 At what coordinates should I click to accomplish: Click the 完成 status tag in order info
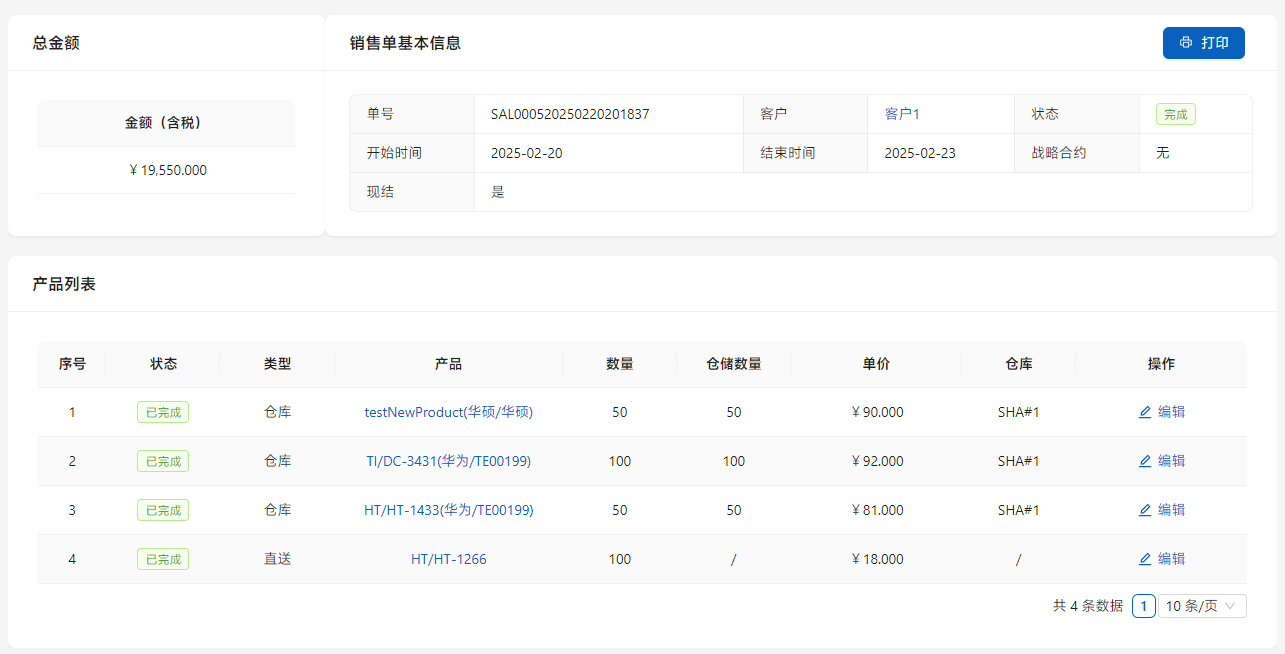click(1175, 114)
